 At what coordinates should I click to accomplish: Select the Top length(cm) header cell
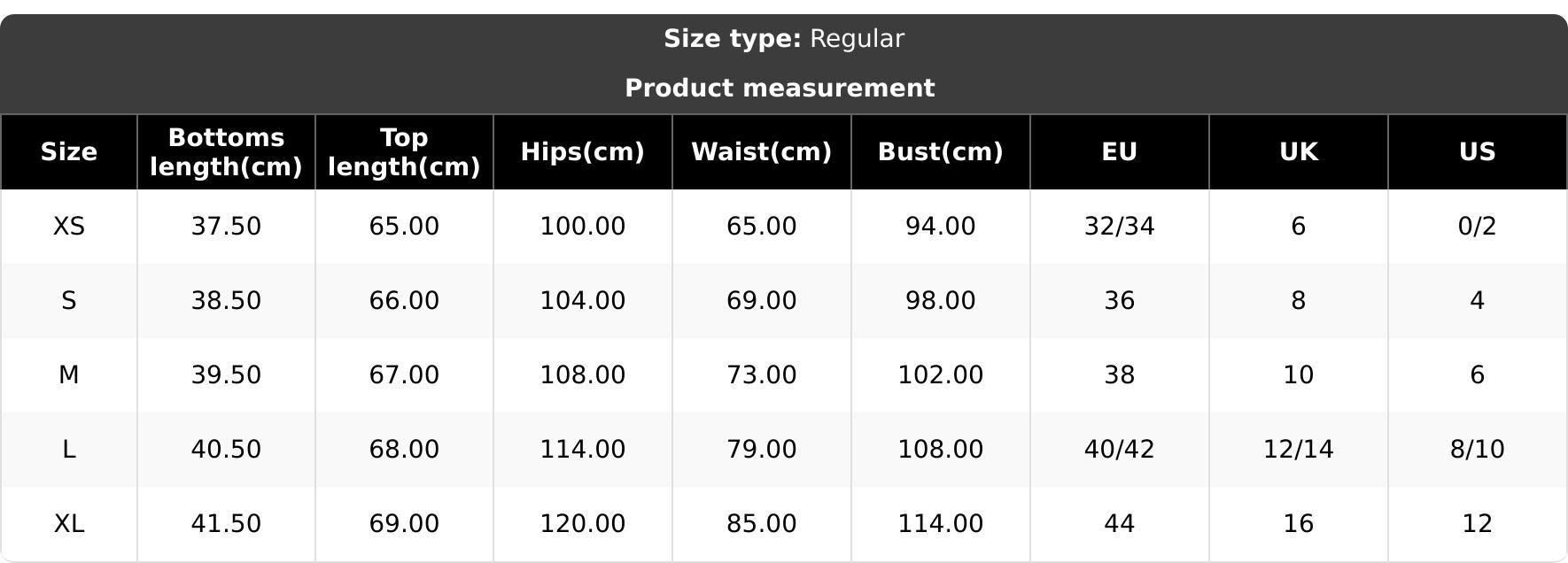click(x=404, y=152)
